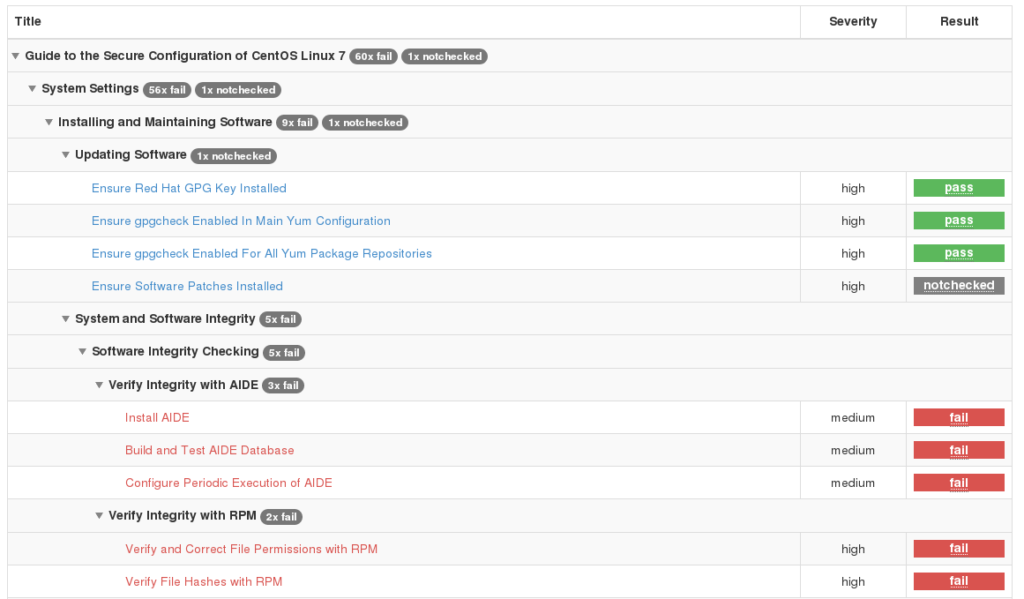This screenshot has height=599, width=1024.
Task: Collapse Software Integrity Checking group
Action: coord(82,351)
